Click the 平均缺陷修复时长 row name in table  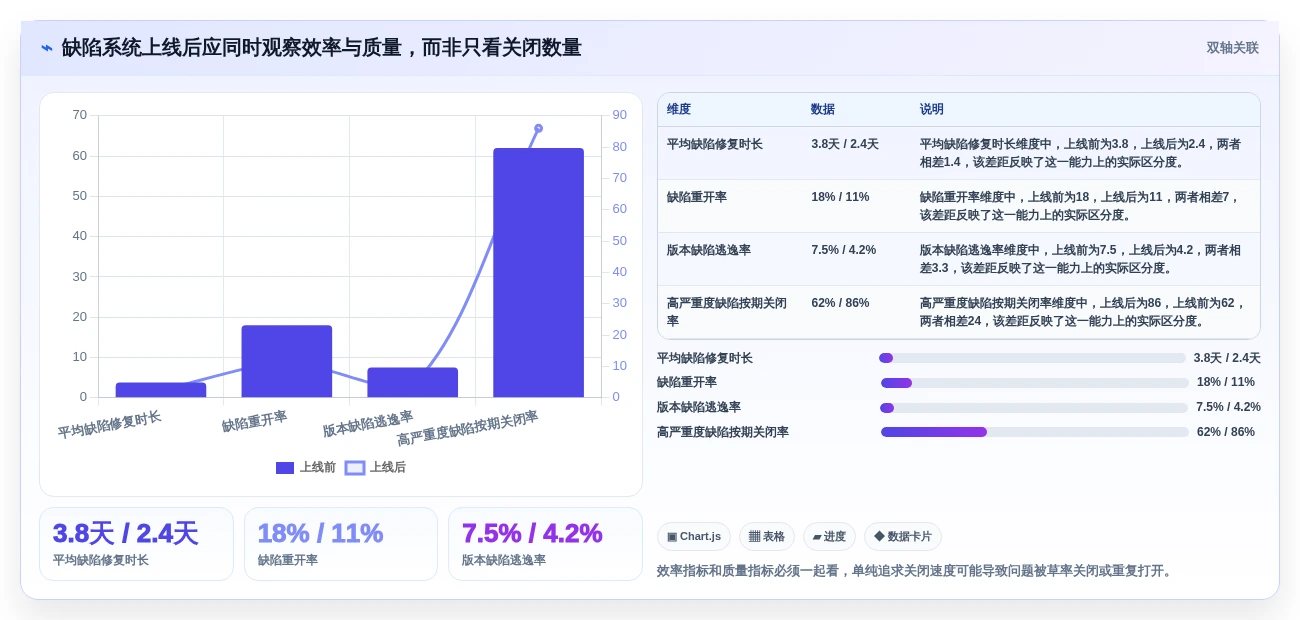[715, 144]
